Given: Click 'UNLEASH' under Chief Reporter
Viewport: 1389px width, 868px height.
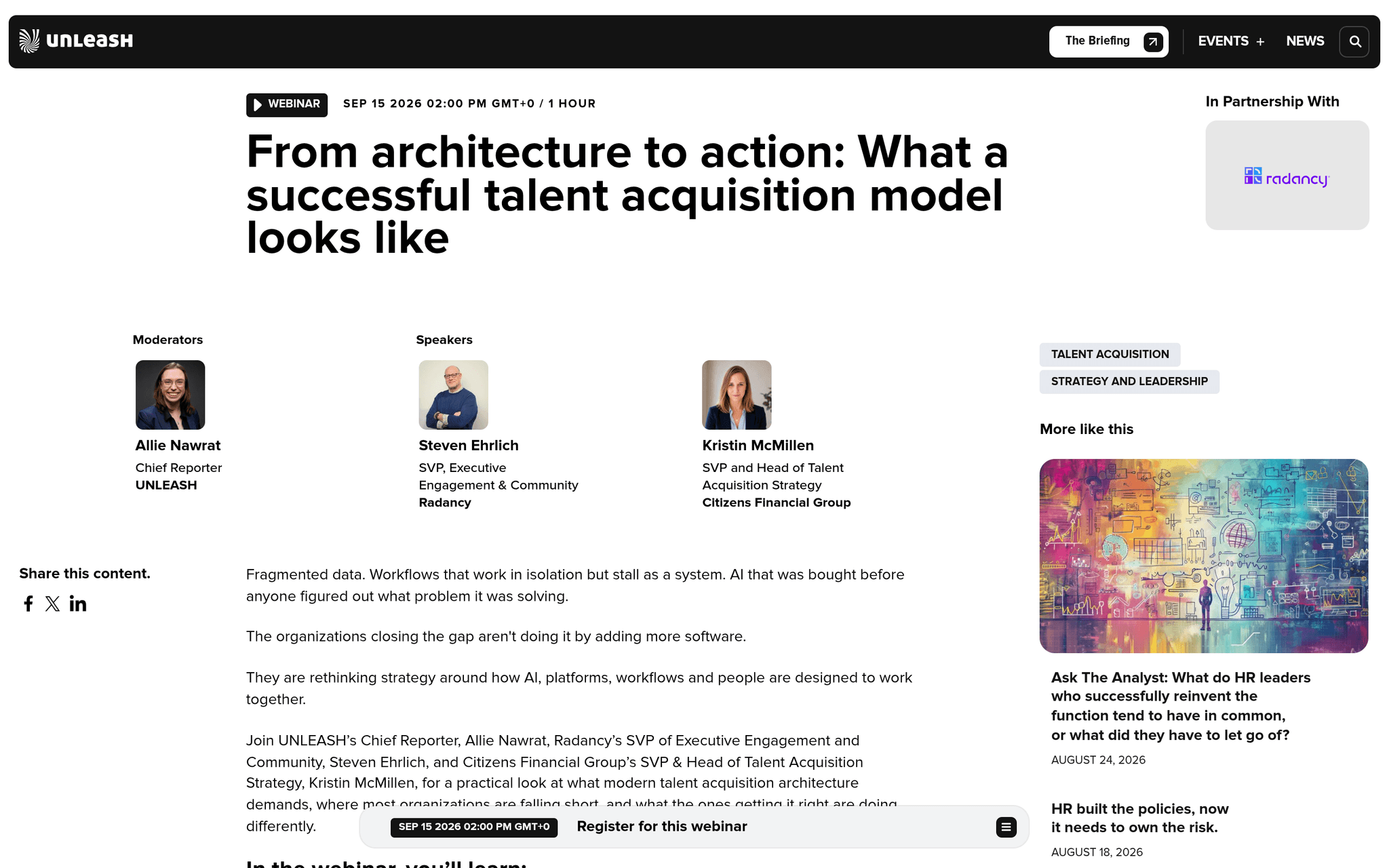Looking at the screenshot, I should [166, 486].
